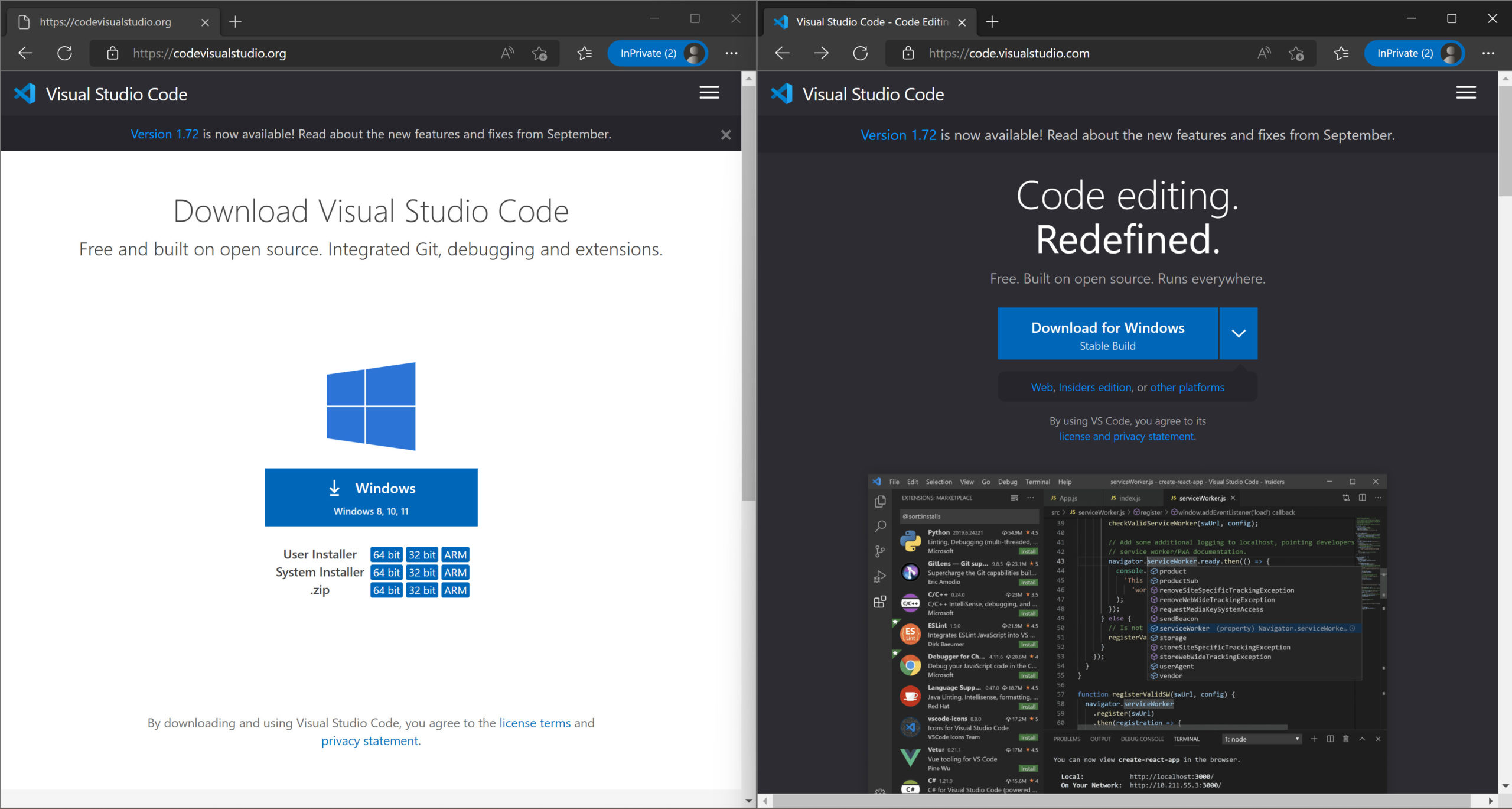Add code.visualstudio.com to favorites
The width and height of the screenshot is (1512, 809).
pyautogui.click(x=1296, y=53)
